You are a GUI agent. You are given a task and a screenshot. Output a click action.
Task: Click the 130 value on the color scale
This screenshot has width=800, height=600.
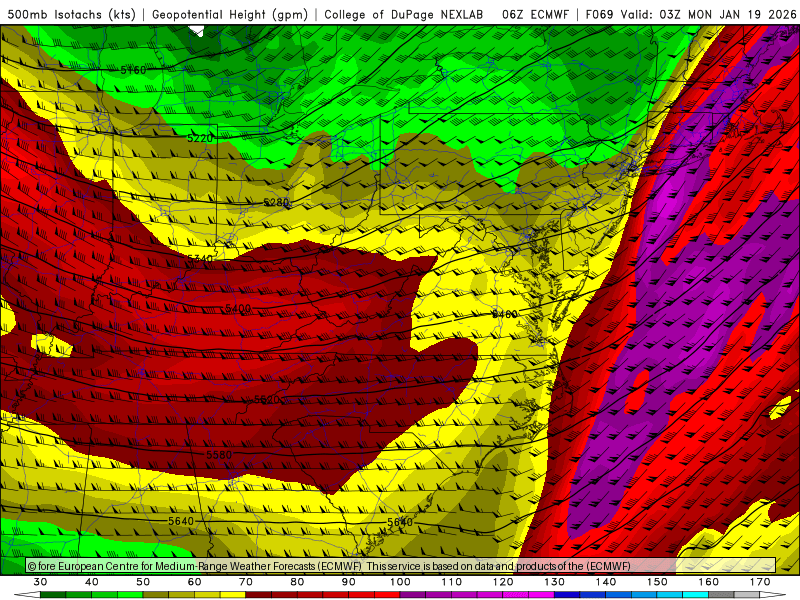[554, 582]
